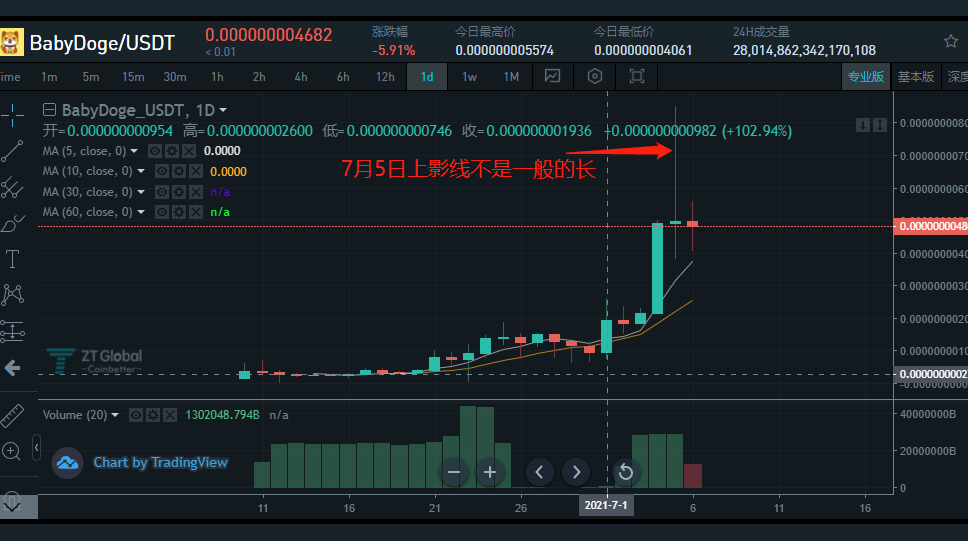The image size is (968, 541).
Task: Select the crosshair cursor tool
Action: (x=12, y=115)
